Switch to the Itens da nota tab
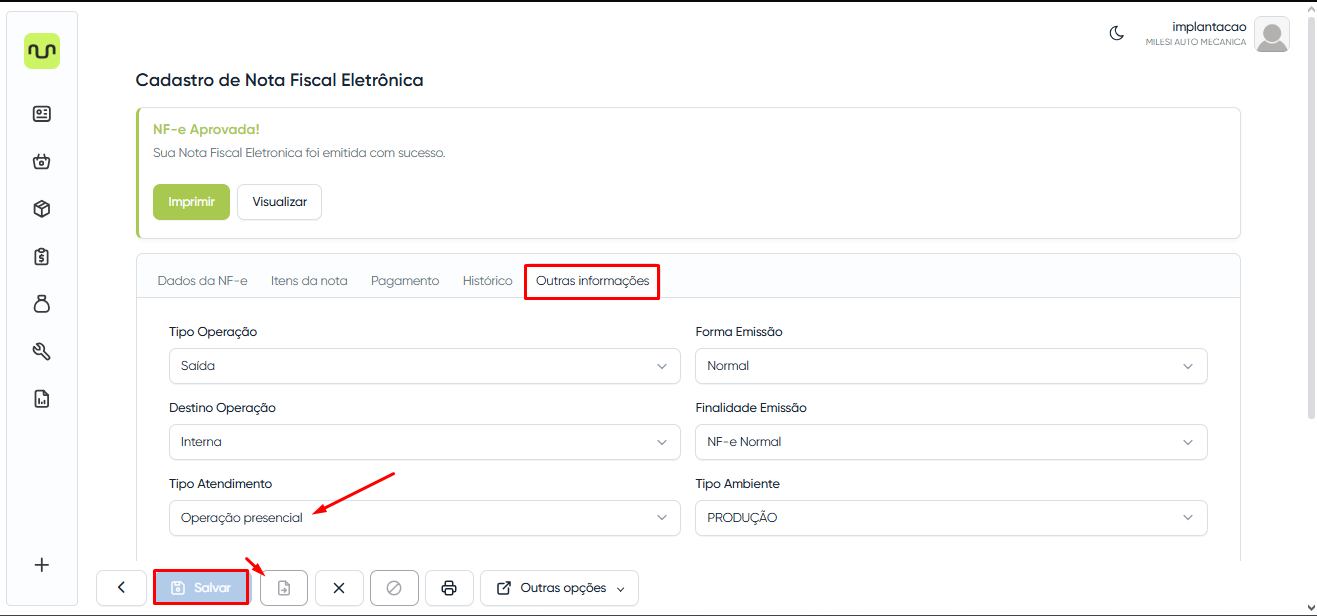Screen dimensions: 1317x616 tap(309, 281)
